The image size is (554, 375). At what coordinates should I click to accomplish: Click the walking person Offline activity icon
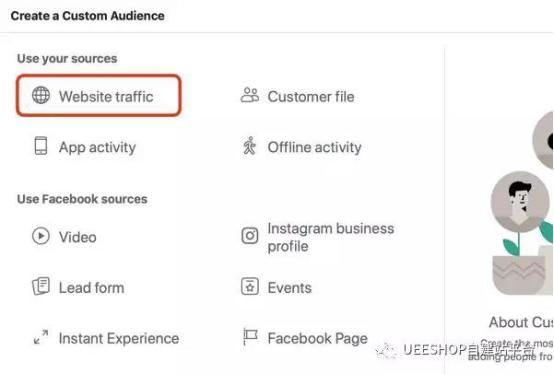[249, 146]
